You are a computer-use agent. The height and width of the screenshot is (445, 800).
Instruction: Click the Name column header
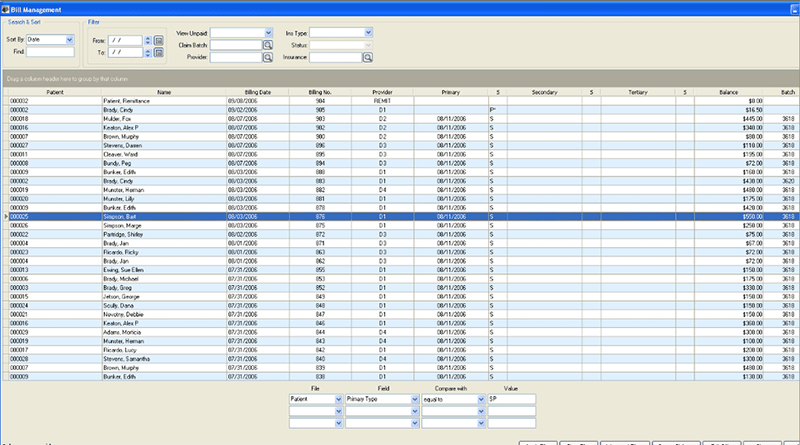[164, 92]
